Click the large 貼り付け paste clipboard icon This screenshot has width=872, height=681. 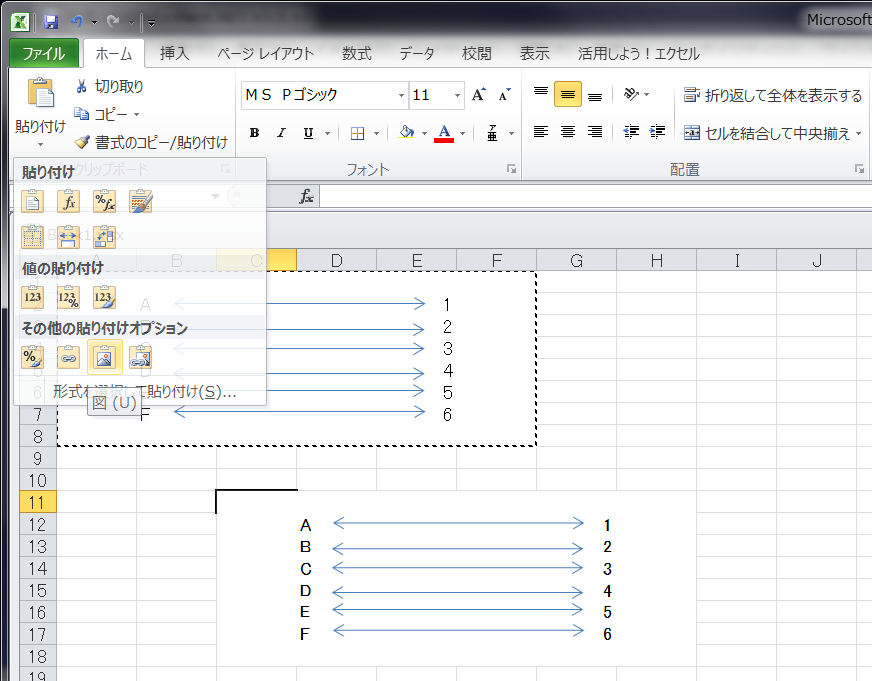click(41, 93)
